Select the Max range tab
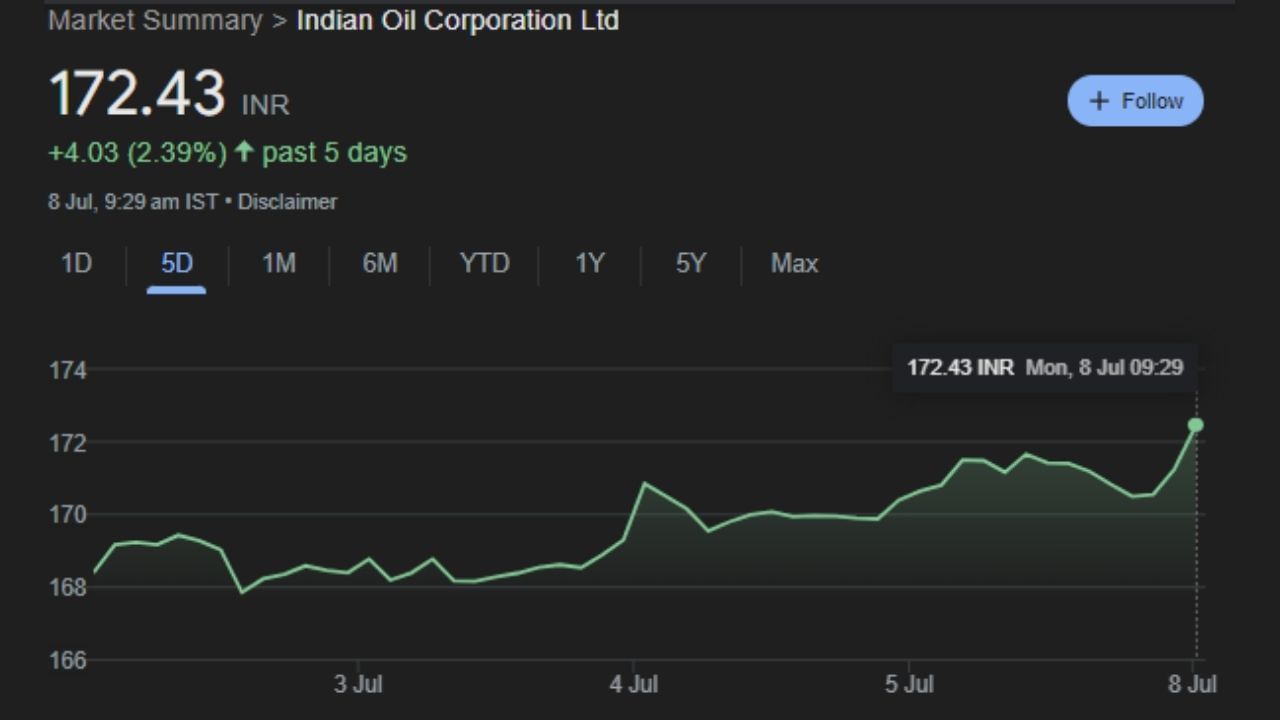The width and height of the screenshot is (1280, 720). [794, 264]
